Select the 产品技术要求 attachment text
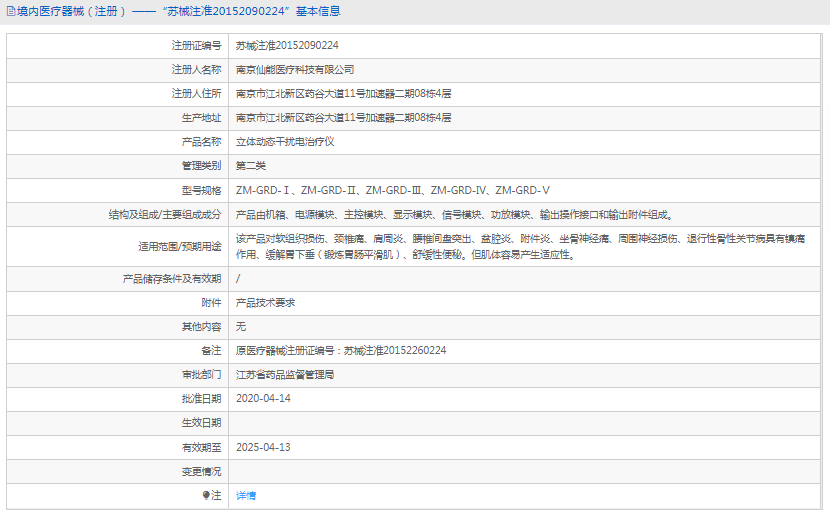This screenshot has height=518, width=830. coord(265,303)
